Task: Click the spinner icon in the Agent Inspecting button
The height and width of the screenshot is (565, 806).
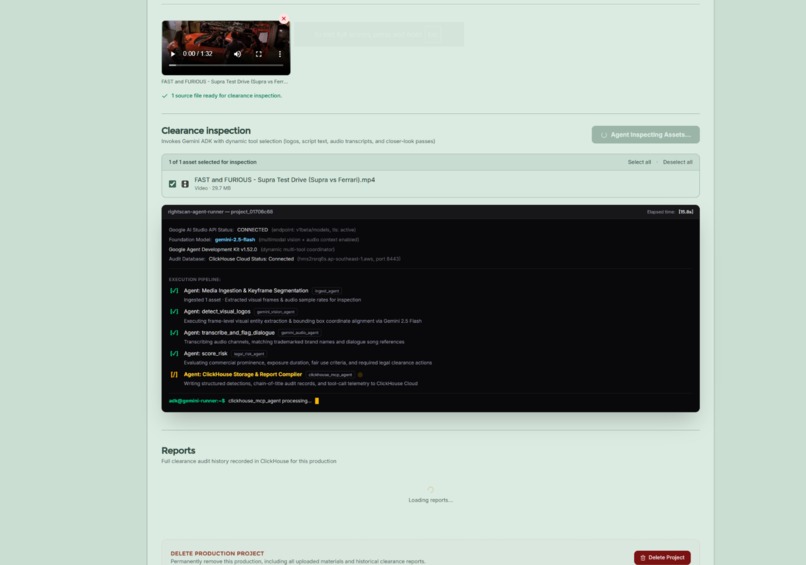Action: pos(604,135)
